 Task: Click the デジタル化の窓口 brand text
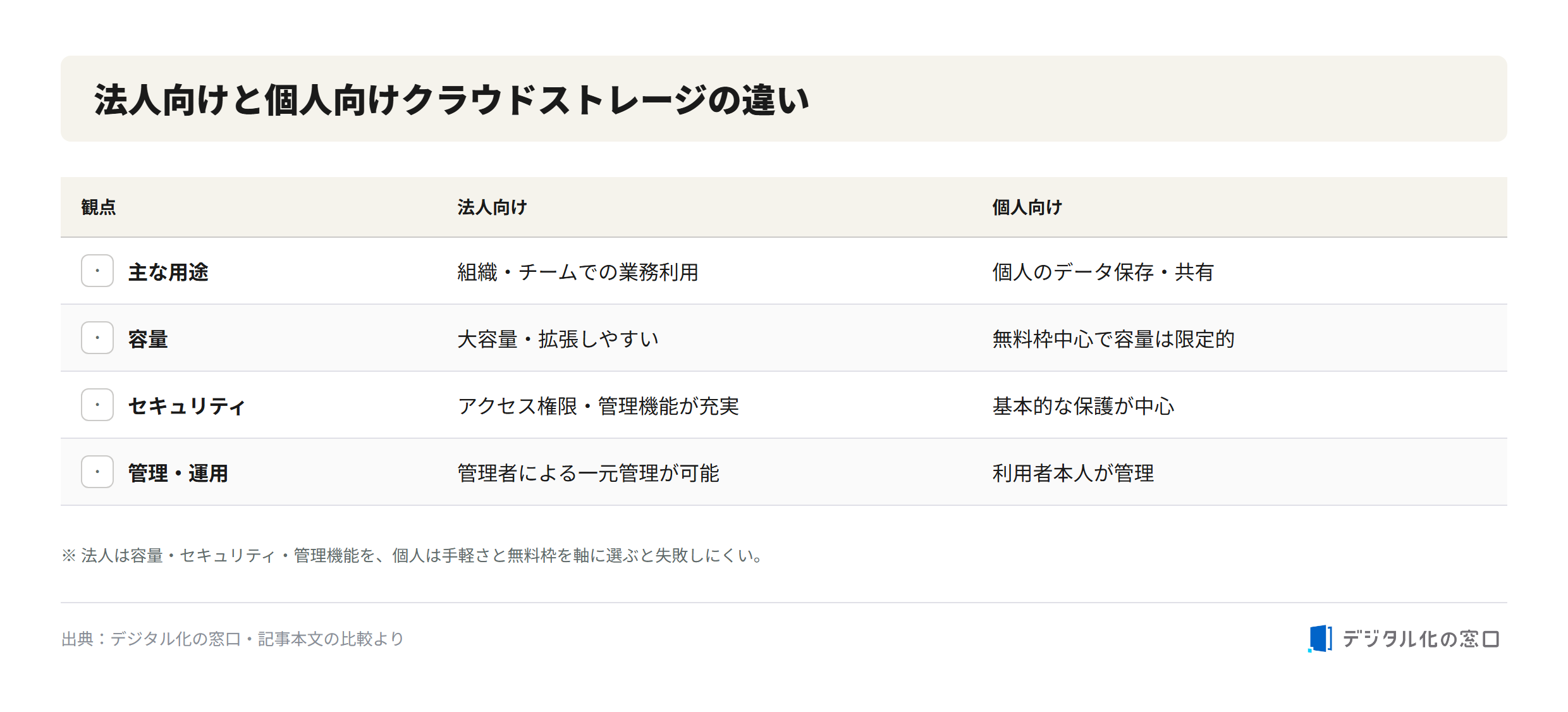[1421, 639]
